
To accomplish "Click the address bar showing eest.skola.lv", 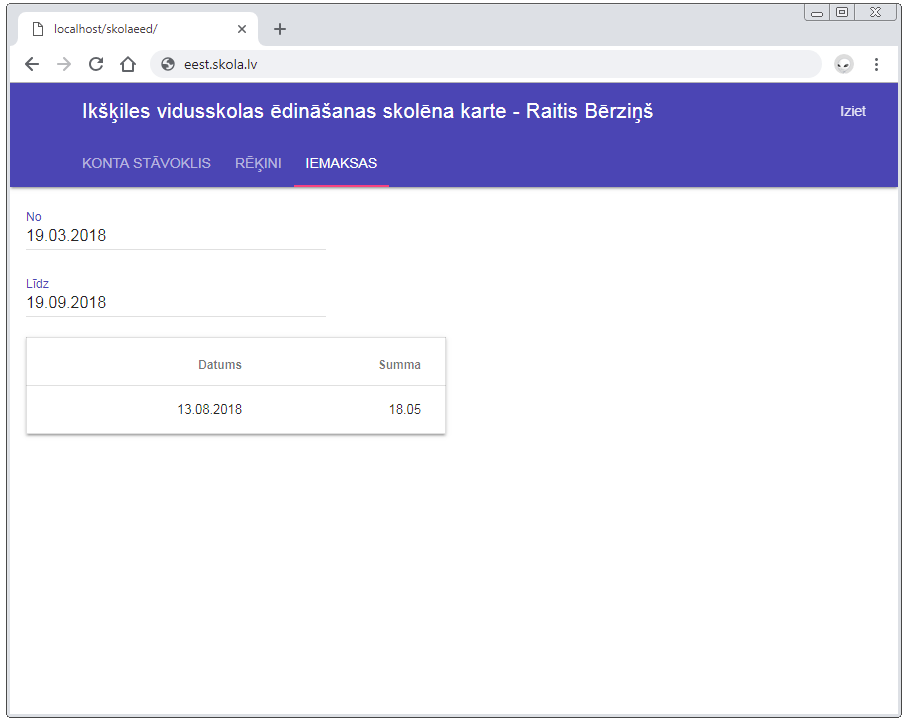I will click(x=485, y=64).
